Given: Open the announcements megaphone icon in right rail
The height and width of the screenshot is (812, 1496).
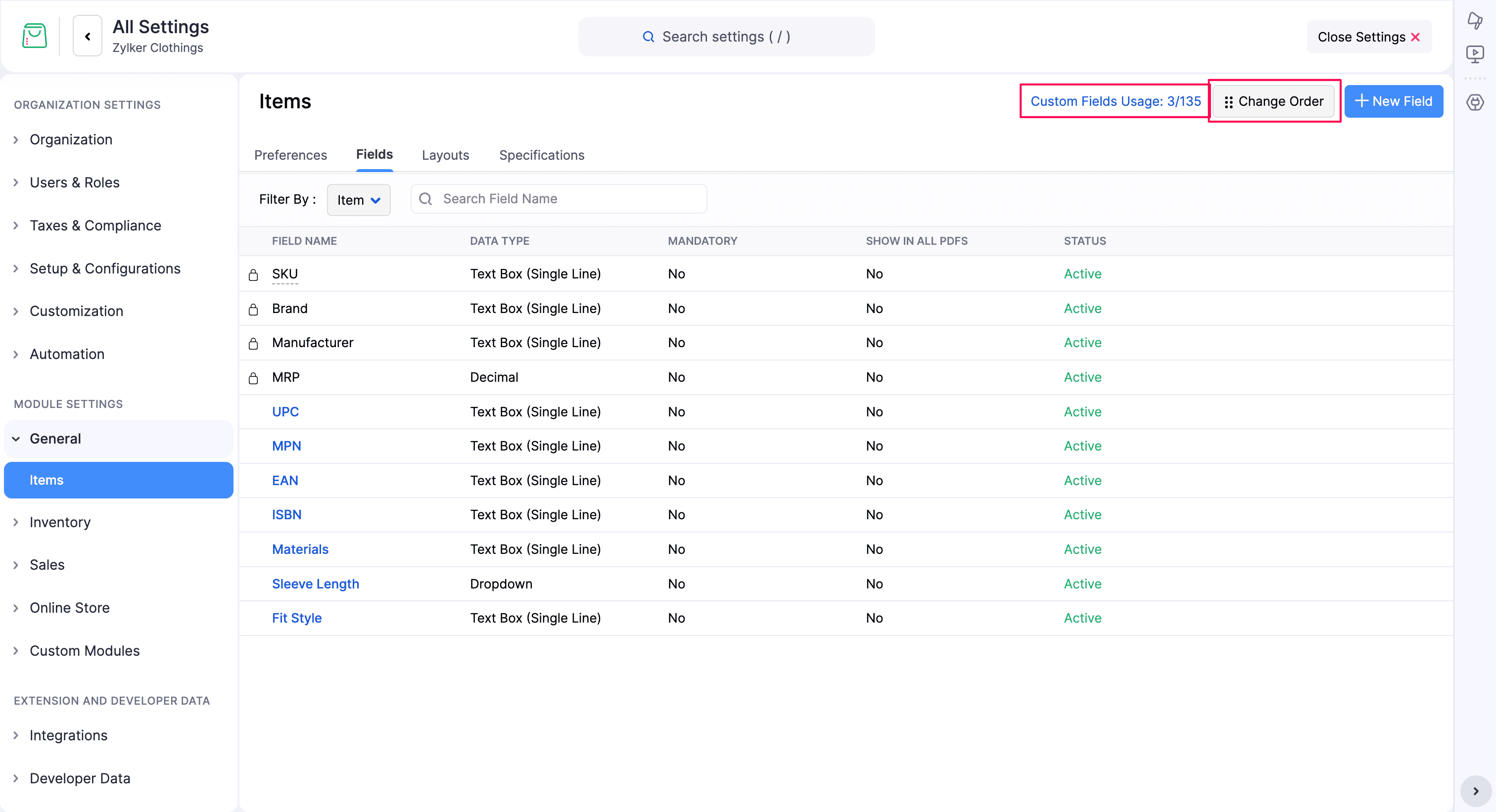Looking at the screenshot, I should coord(1475,20).
